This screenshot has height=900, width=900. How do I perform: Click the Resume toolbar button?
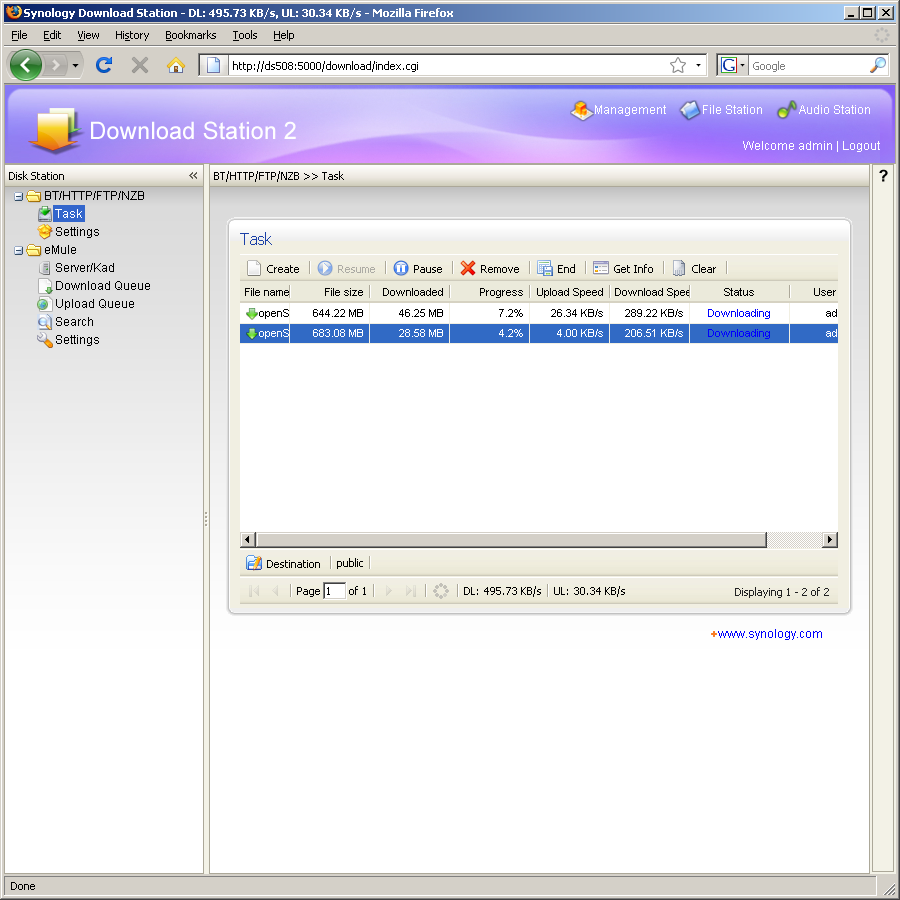(x=347, y=269)
